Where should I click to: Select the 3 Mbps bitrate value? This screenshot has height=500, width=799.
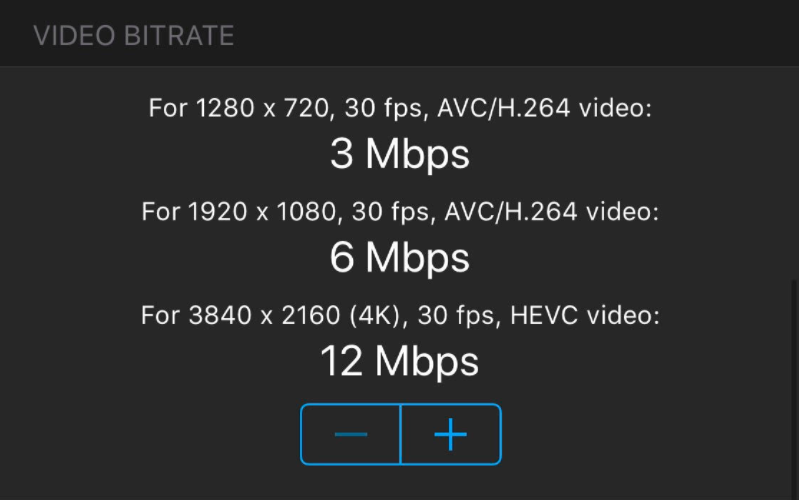point(399,154)
